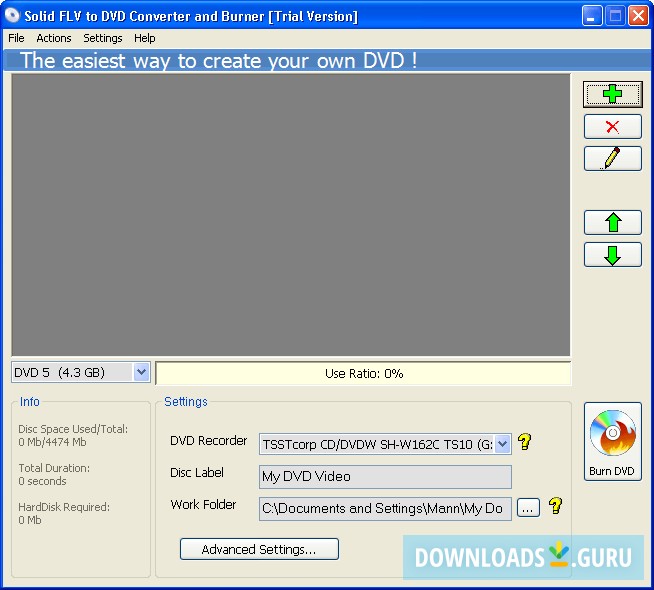The width and height of the screenshot is (654, 590).
Task: Browse for Work Folder with ellipsis button
Action: point(528,508)
